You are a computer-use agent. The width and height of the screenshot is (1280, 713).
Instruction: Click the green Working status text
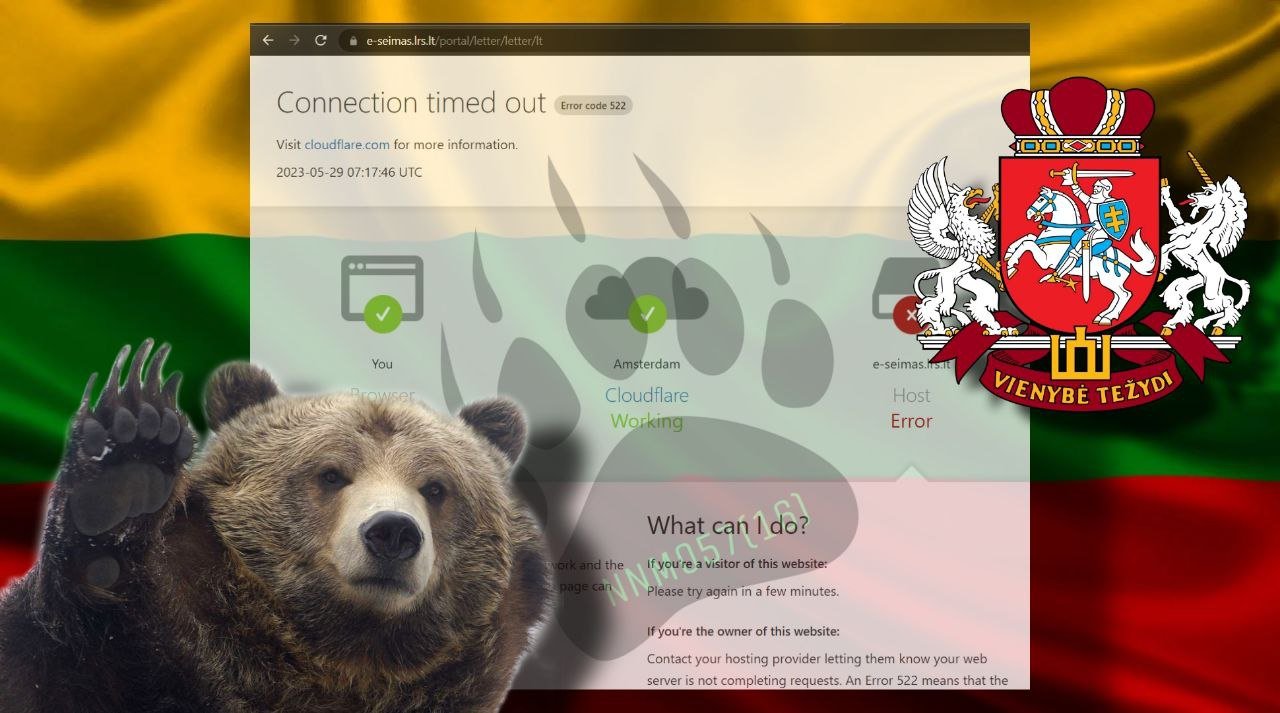click(x=647, y=421)
